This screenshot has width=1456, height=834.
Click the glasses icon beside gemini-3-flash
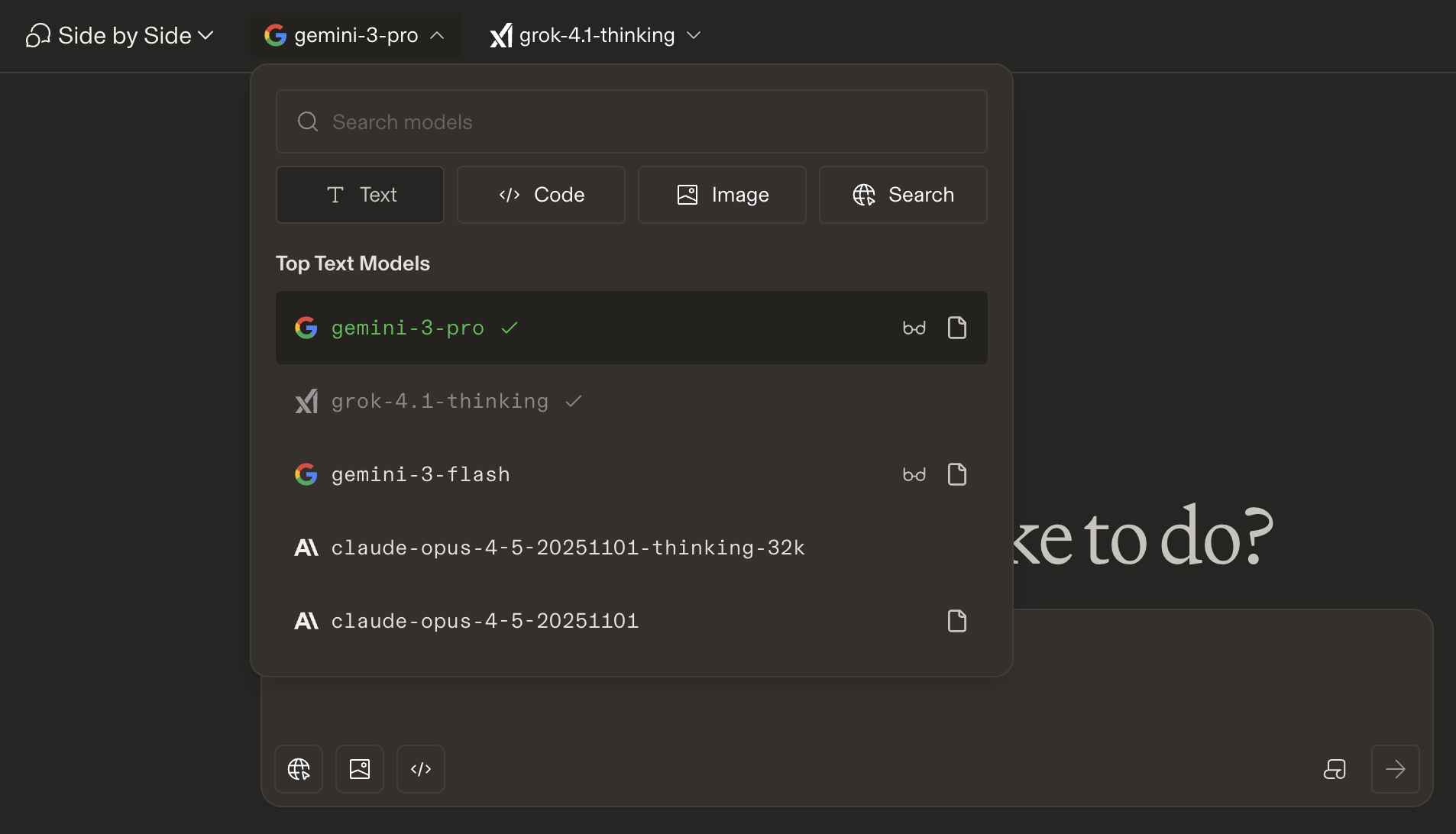coord(915,474)
